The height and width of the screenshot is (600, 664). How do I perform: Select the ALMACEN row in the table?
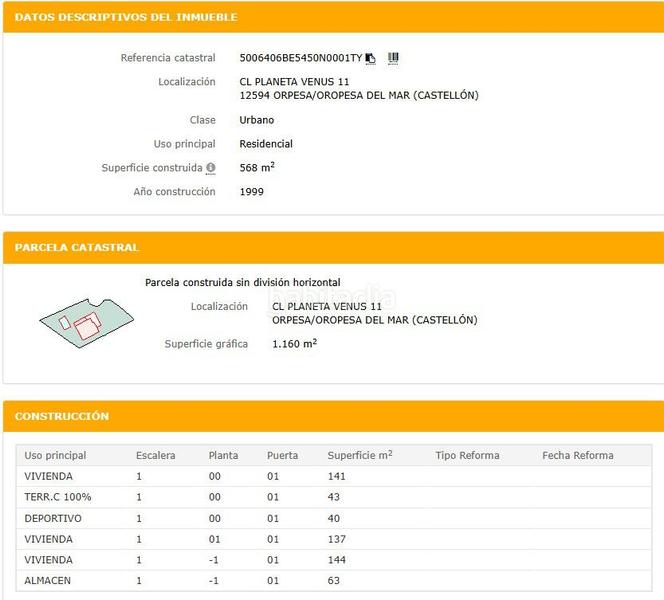(x=48, y=581)
